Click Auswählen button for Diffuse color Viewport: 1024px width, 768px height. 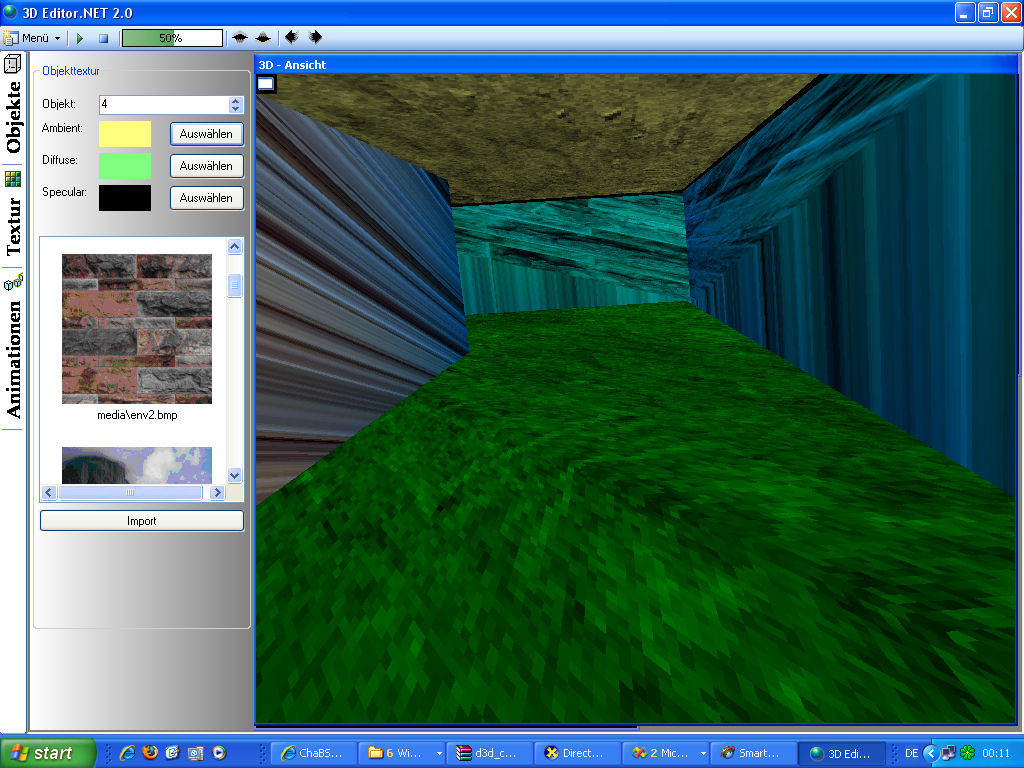tap(206, 166)
